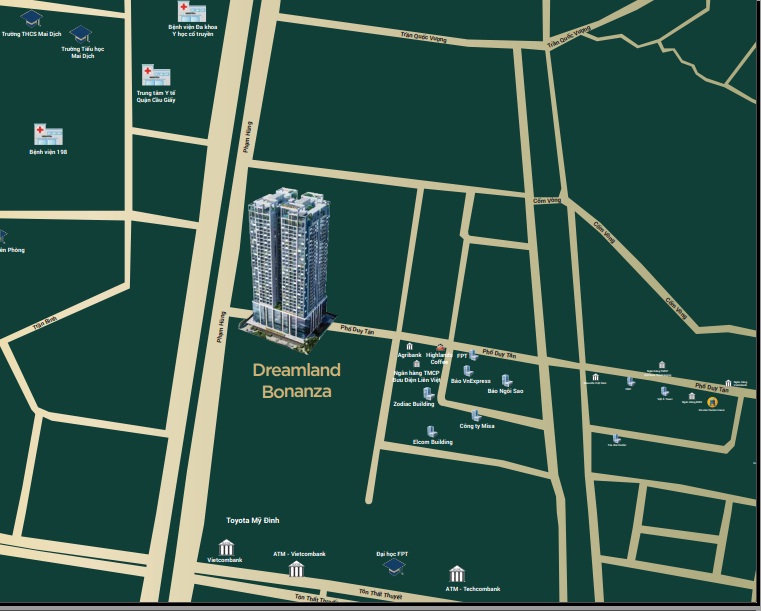The image size is (761, 611).
Task: Select the ATM - Techcombank bank icon
Action: [x=457, y=574]
